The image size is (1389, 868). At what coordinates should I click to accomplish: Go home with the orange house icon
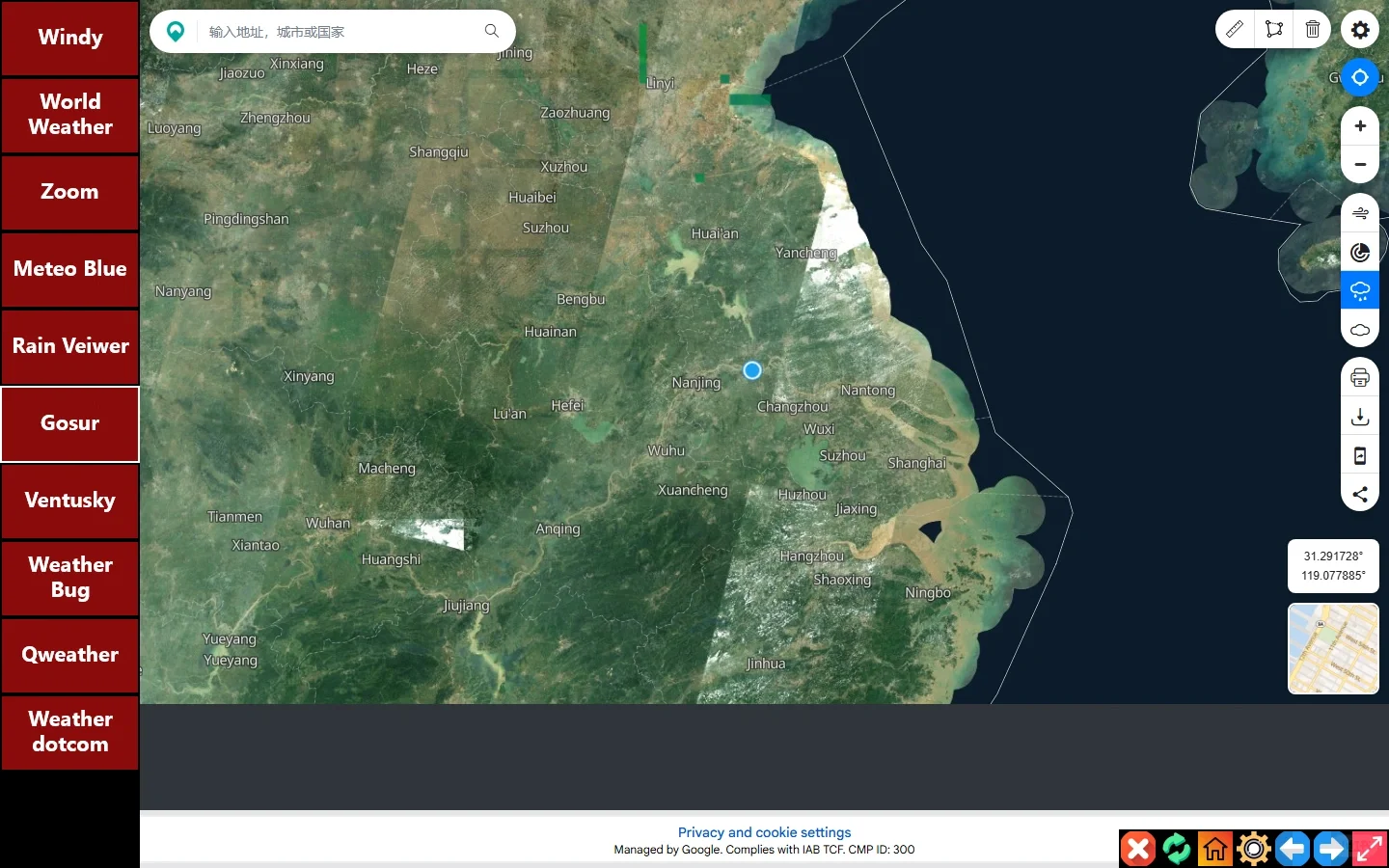(1215, 849)
